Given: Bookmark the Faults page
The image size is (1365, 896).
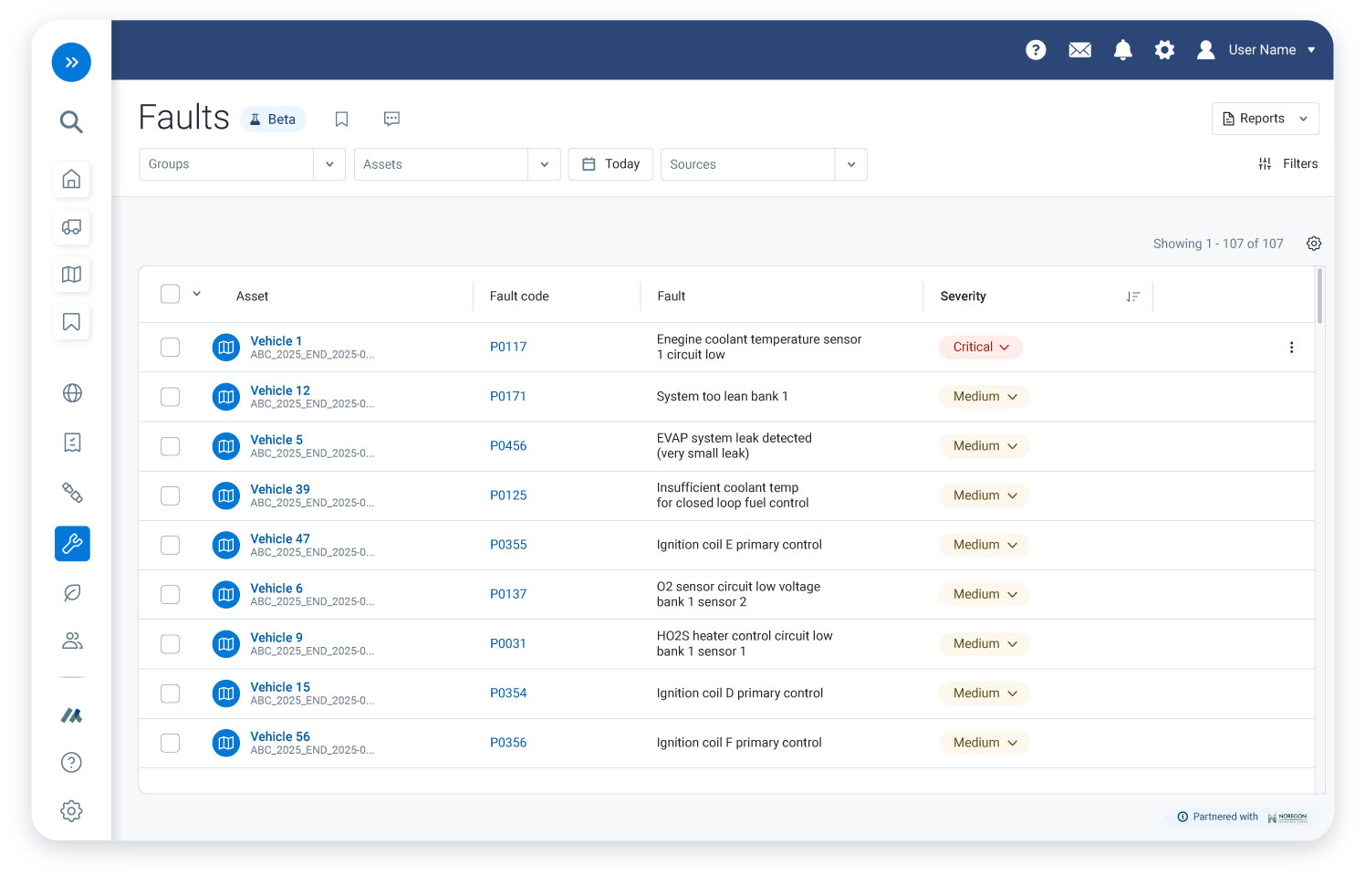Looking at the screenshot, I should pyautogui.click(x=341, y=119).
